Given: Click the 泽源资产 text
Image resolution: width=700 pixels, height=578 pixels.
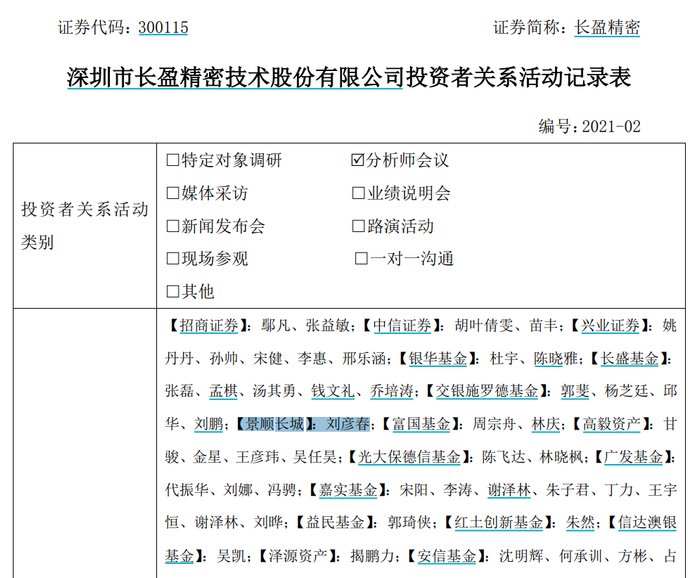Looking at the screenshot, I should [298, 556].
